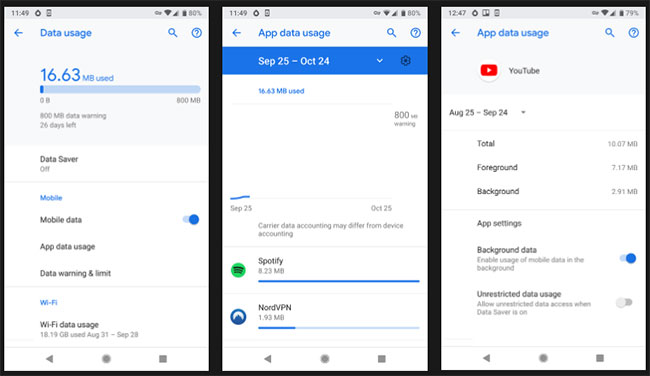Tap the YouTube app icon
Viewport: 650px width, 376px height.
click(489, 70)
